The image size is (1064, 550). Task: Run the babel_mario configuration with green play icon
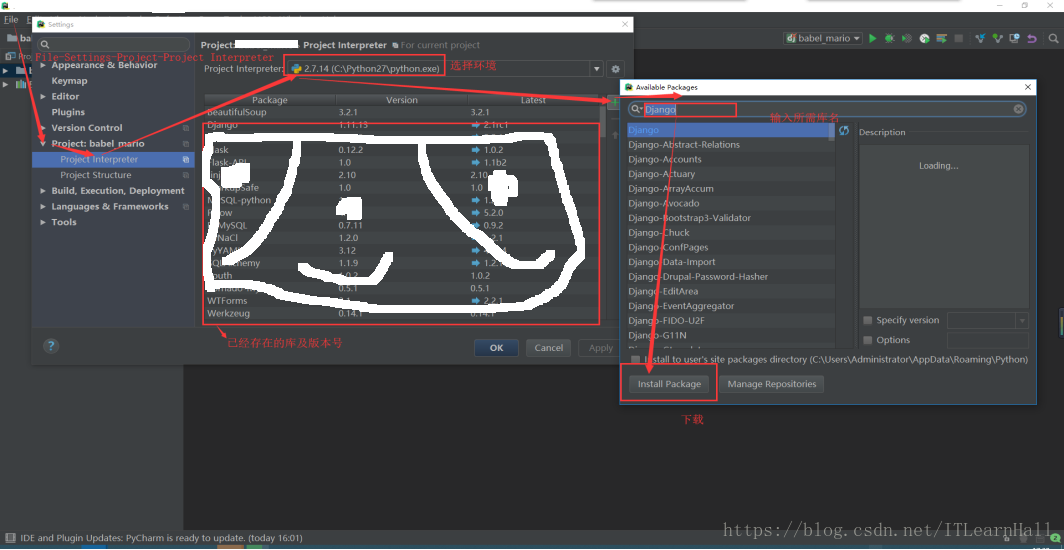pyautogui.click(x=873, y=39)
